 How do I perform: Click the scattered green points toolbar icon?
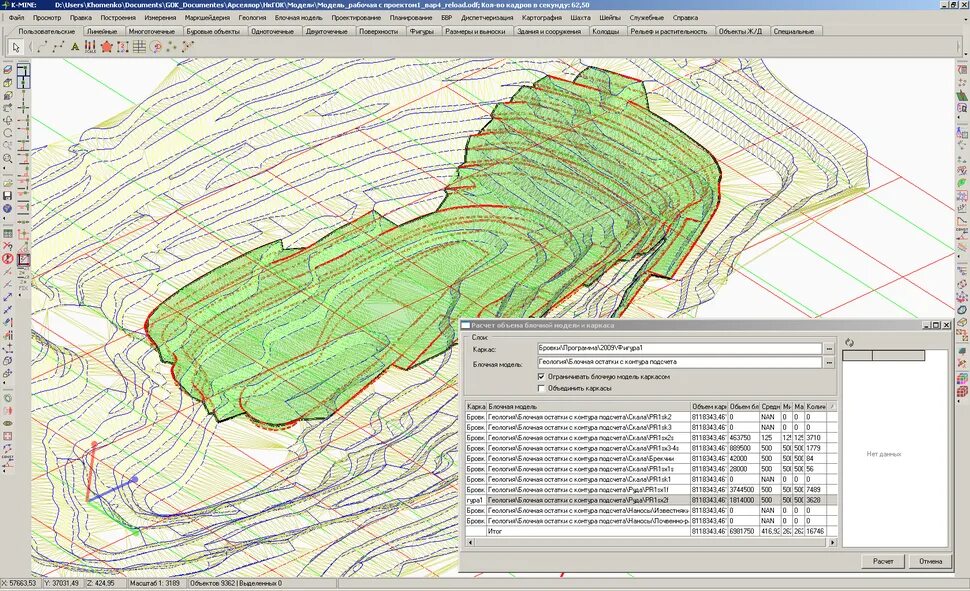[x=171, y=46]
